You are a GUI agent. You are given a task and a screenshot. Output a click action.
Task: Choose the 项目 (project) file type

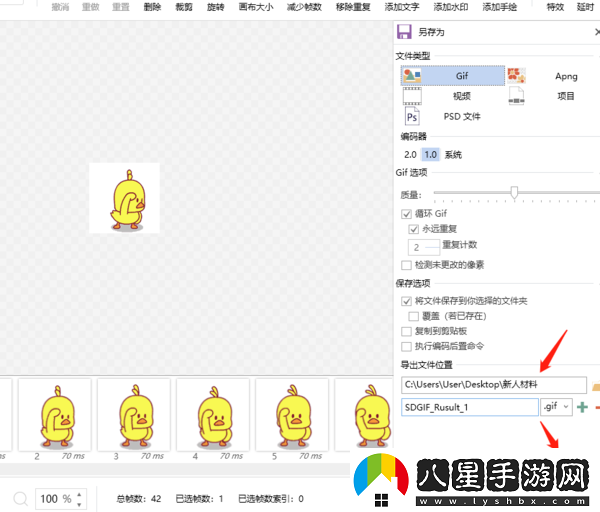552,96
